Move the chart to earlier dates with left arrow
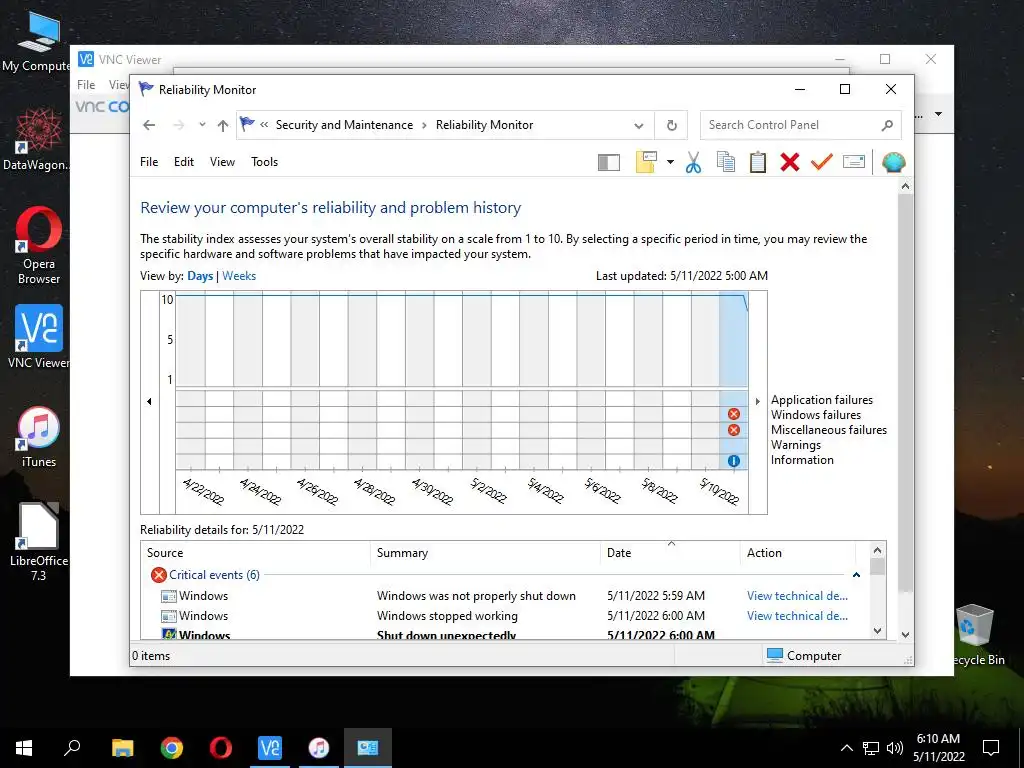Image resolution: width=1024 pixels, height=768 pixels. click(150, 402)
